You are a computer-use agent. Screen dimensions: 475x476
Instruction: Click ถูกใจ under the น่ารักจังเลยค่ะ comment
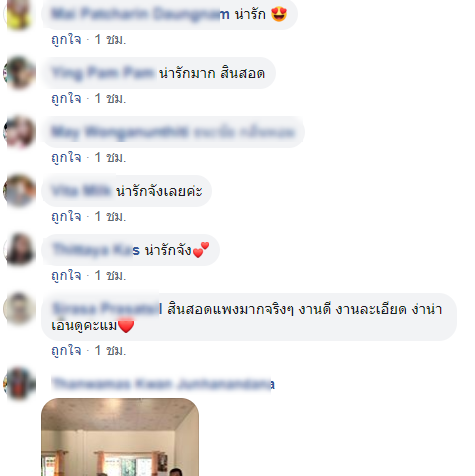point(66,217)
